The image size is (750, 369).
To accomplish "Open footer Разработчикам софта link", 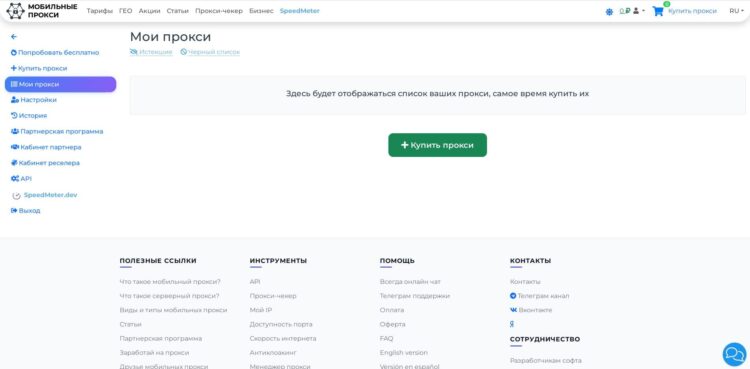I will [545, 361].
